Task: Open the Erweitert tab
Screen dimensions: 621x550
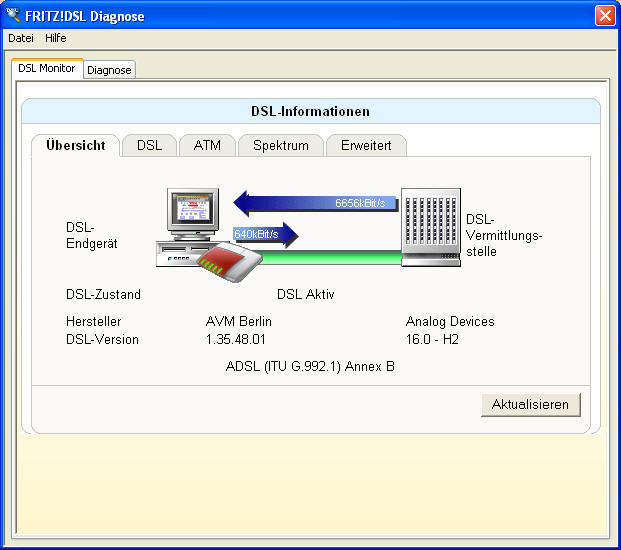Action: coord(366,145)
